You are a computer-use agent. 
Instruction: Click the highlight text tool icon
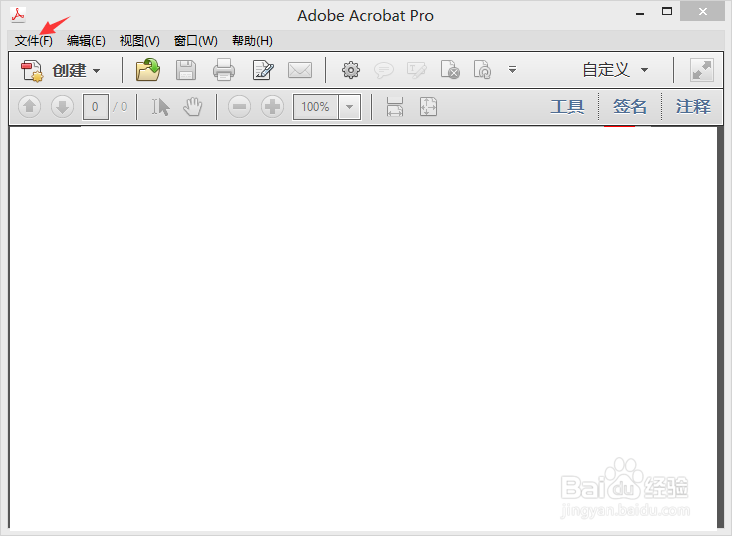click(416, 71)
